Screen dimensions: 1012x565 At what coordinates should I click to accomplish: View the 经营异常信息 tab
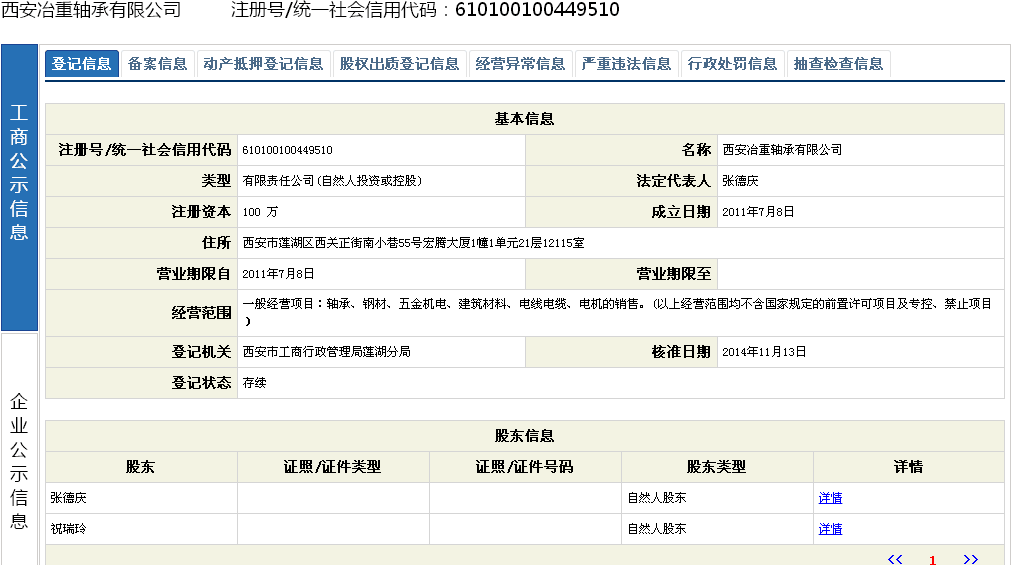click(x=520, y=64)
